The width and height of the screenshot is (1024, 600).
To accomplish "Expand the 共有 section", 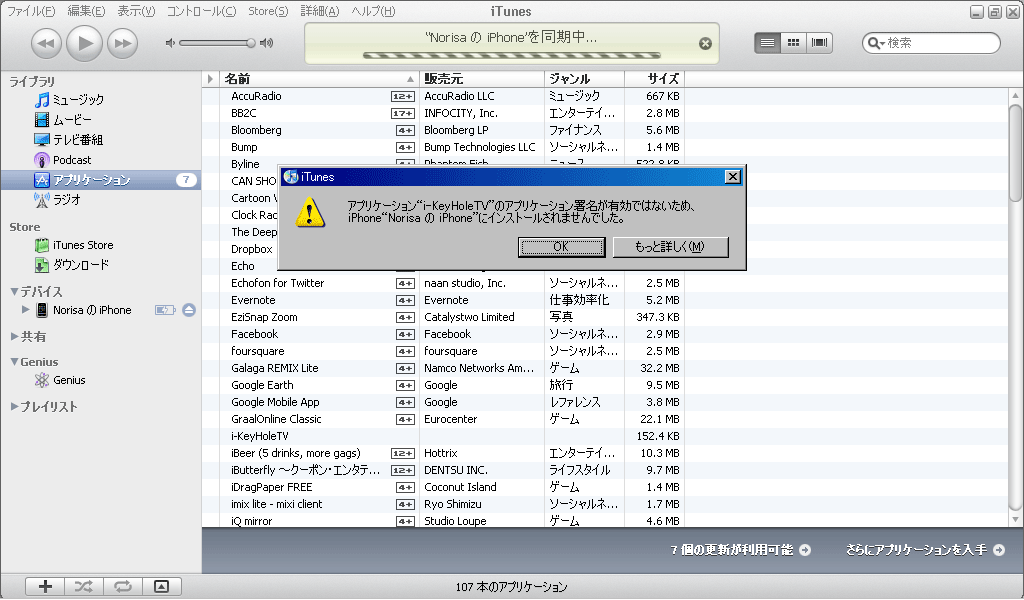I will click(14, 336).
